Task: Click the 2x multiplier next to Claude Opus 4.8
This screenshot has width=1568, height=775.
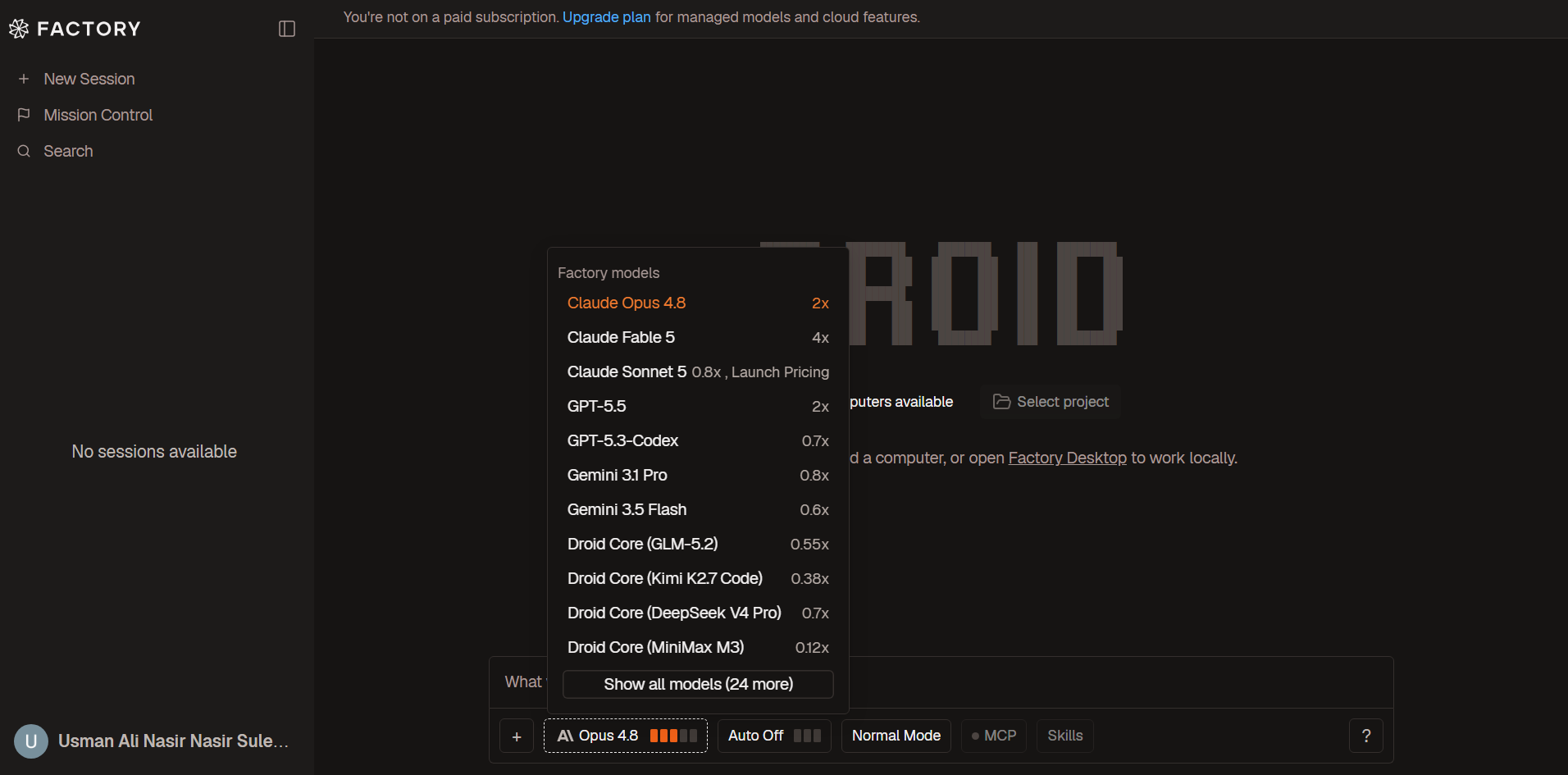Action: 820,303
